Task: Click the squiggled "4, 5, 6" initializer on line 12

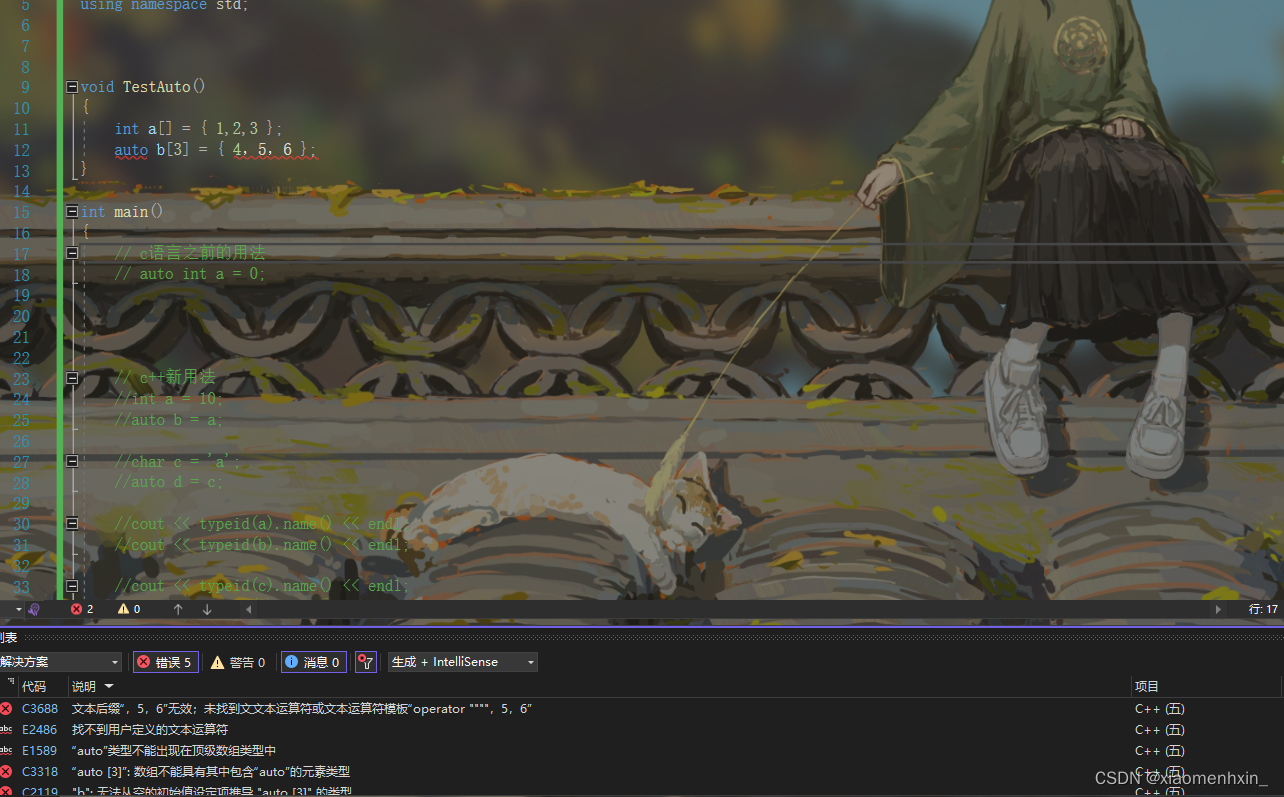Action: click(x=262, y=150)
